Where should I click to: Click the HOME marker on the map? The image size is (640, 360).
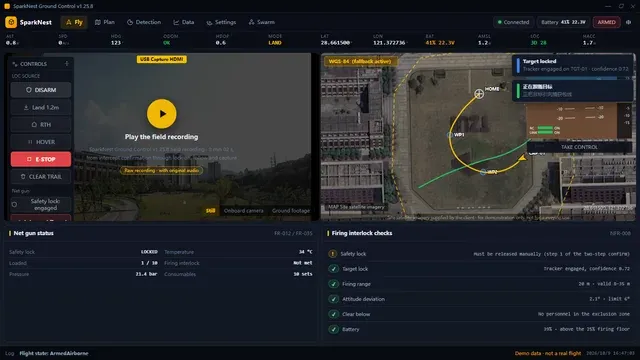(479, 94)
